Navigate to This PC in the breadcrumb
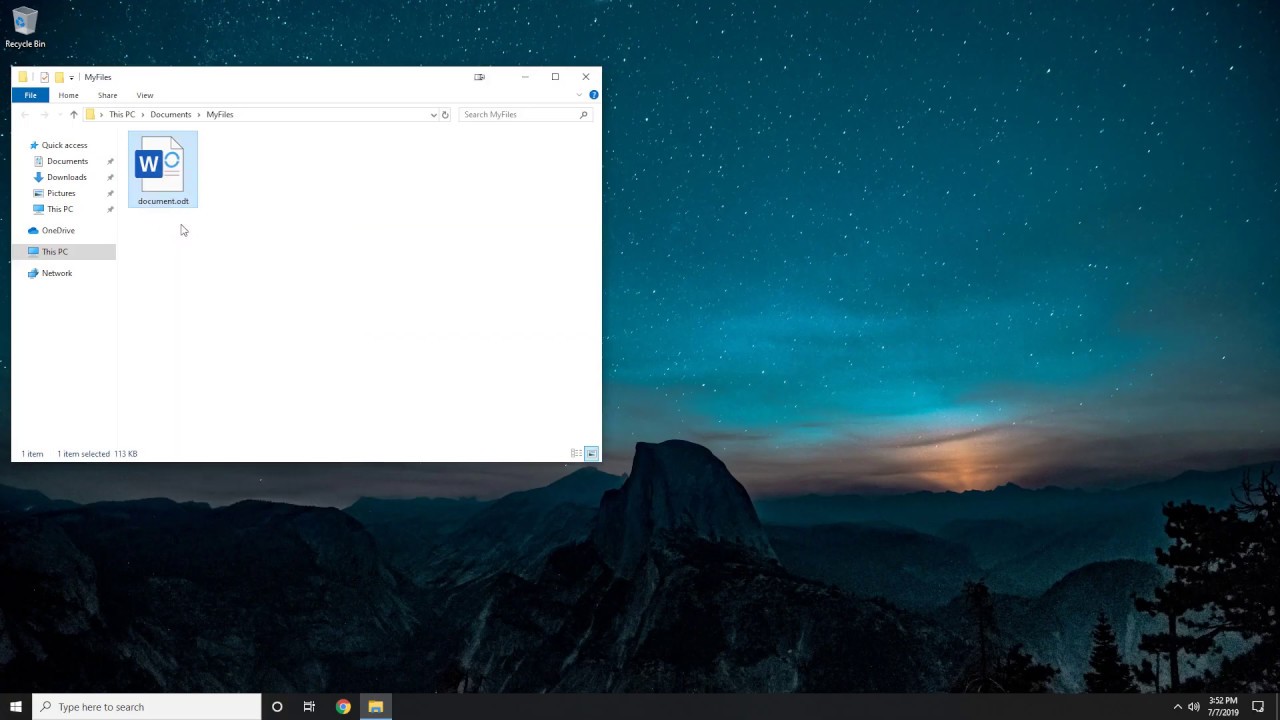The height and width of the screenshot is (720, 1280). tap(122, 115)
